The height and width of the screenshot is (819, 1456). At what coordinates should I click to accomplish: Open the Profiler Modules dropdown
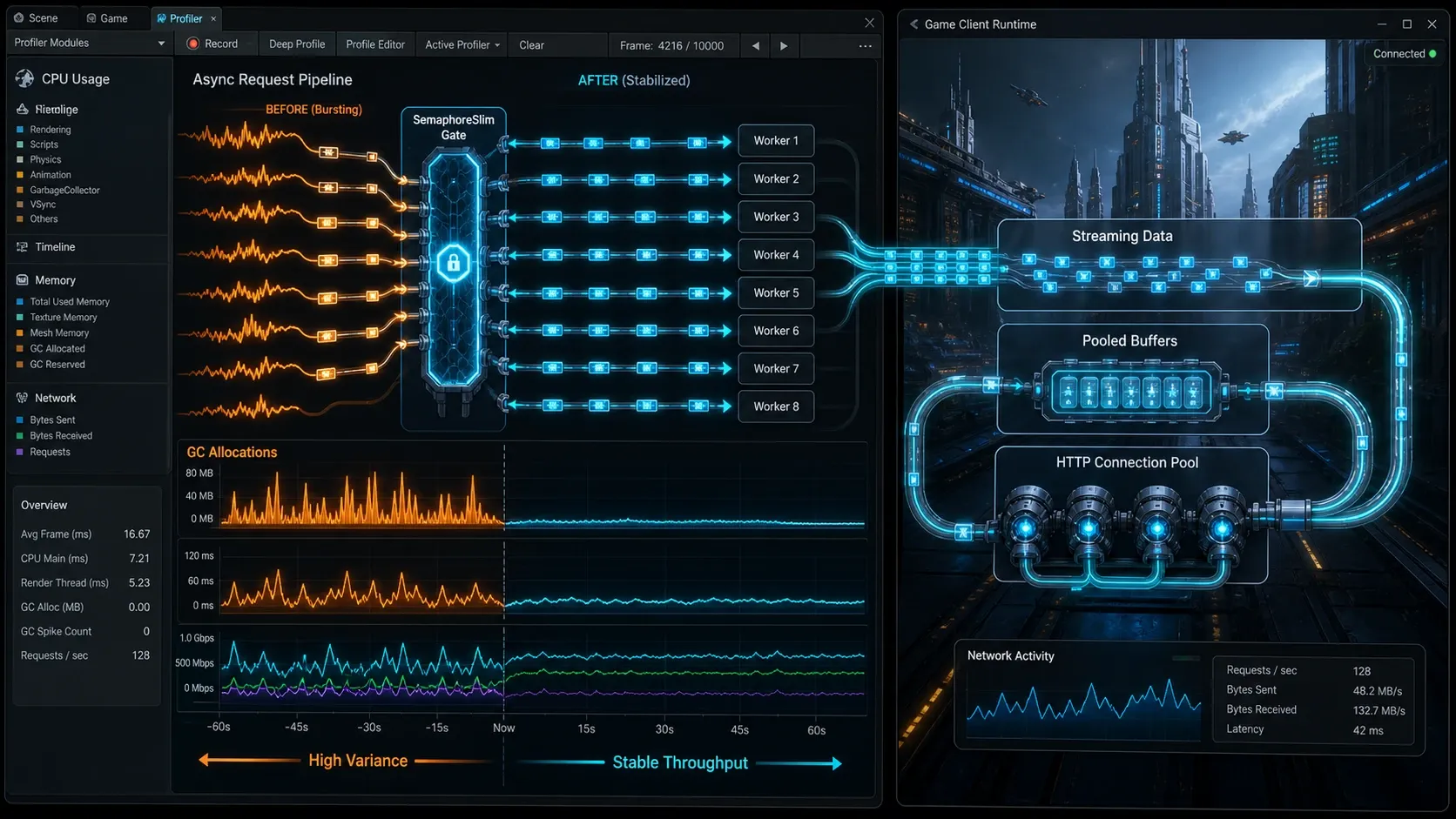(89, 43)
